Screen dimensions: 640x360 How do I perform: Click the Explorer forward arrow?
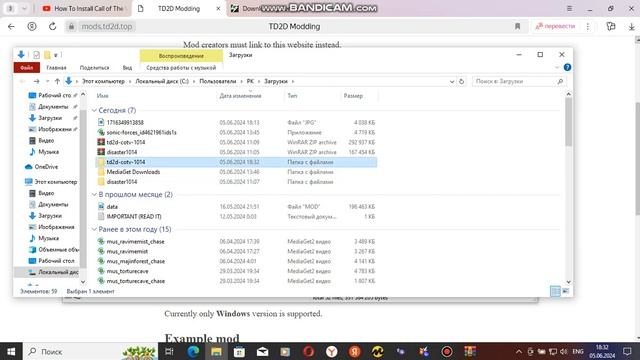[x=36, y=82]
